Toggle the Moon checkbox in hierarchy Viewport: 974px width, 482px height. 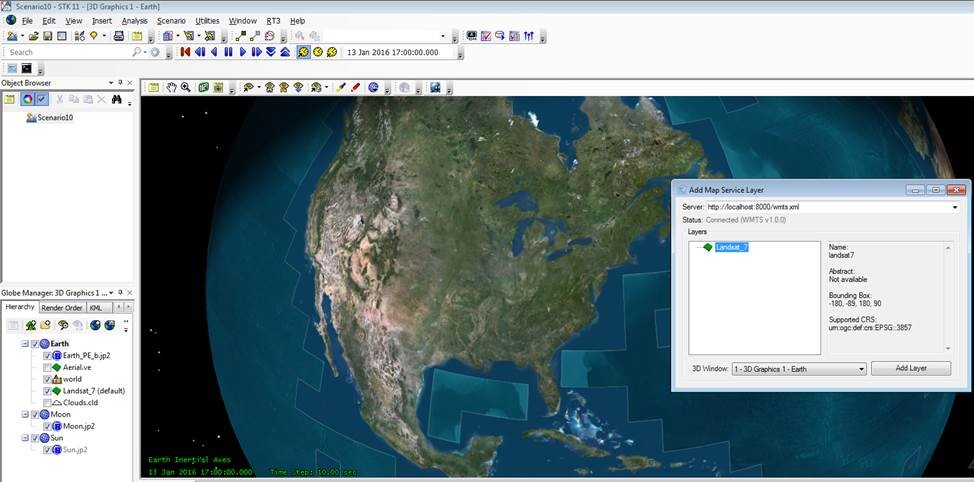point(35,414)
